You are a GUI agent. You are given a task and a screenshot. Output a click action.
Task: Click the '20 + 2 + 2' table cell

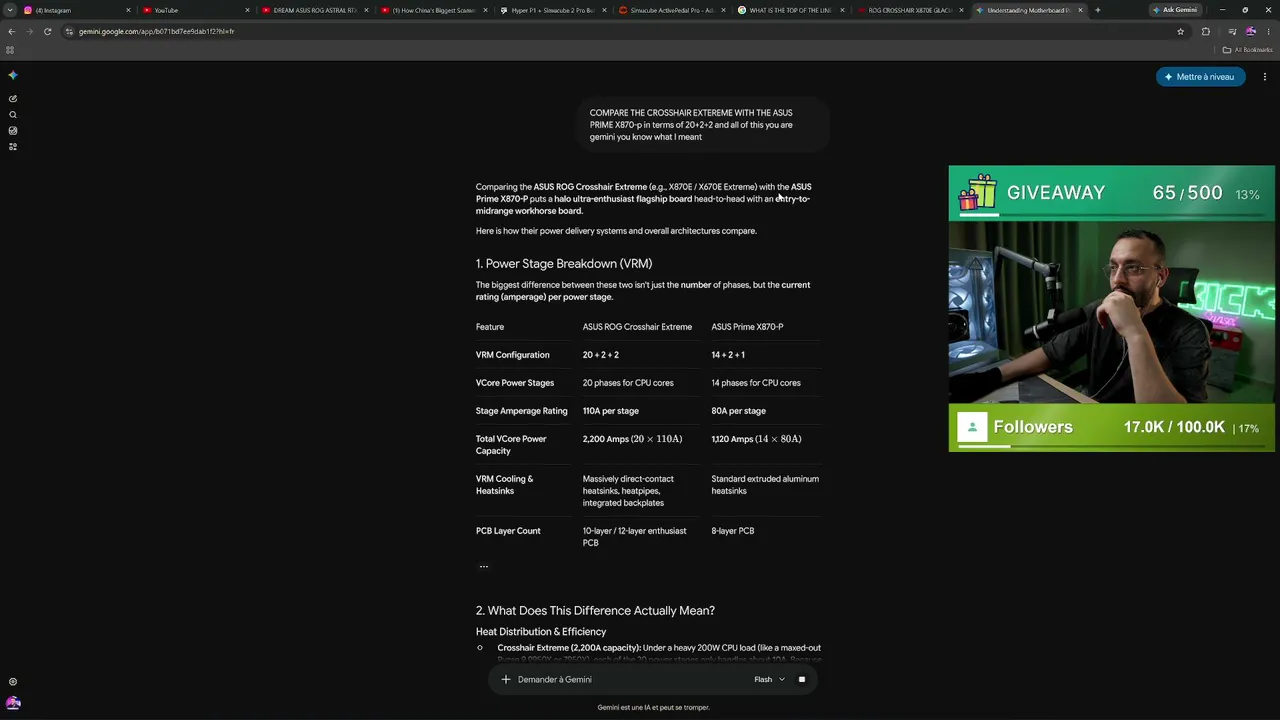601,355
